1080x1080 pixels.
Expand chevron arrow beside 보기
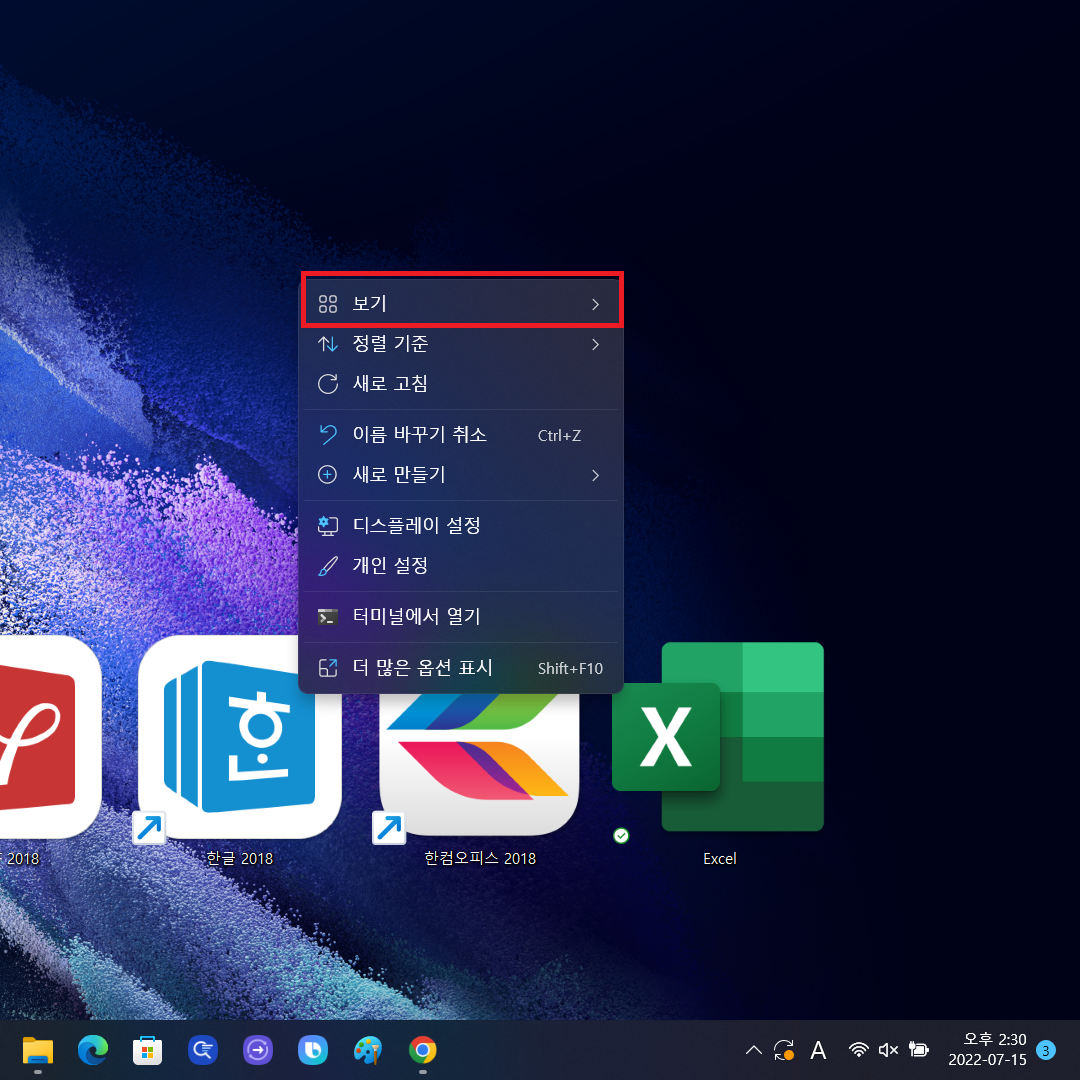[x=595, y=304]
